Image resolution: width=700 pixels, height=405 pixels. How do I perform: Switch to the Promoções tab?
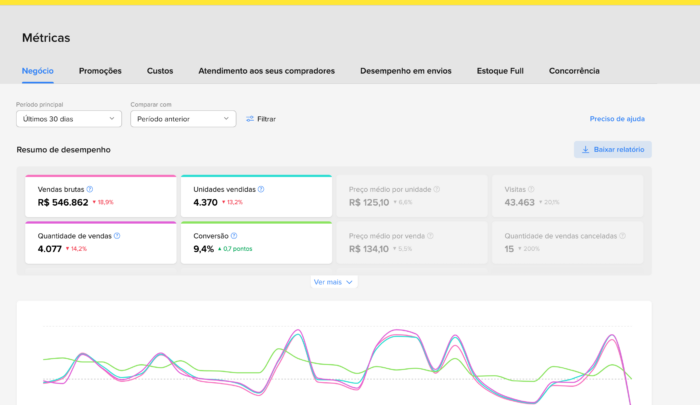click(x=100, y=71)
